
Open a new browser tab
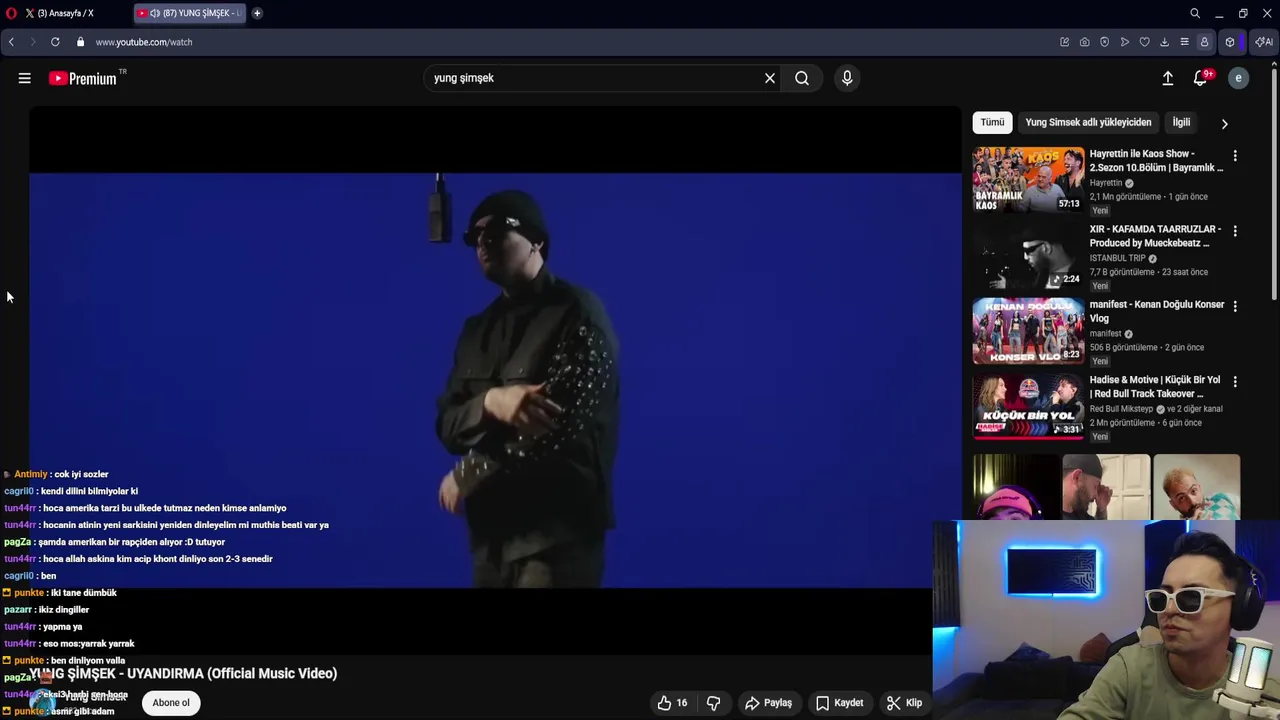coord(257,13)
